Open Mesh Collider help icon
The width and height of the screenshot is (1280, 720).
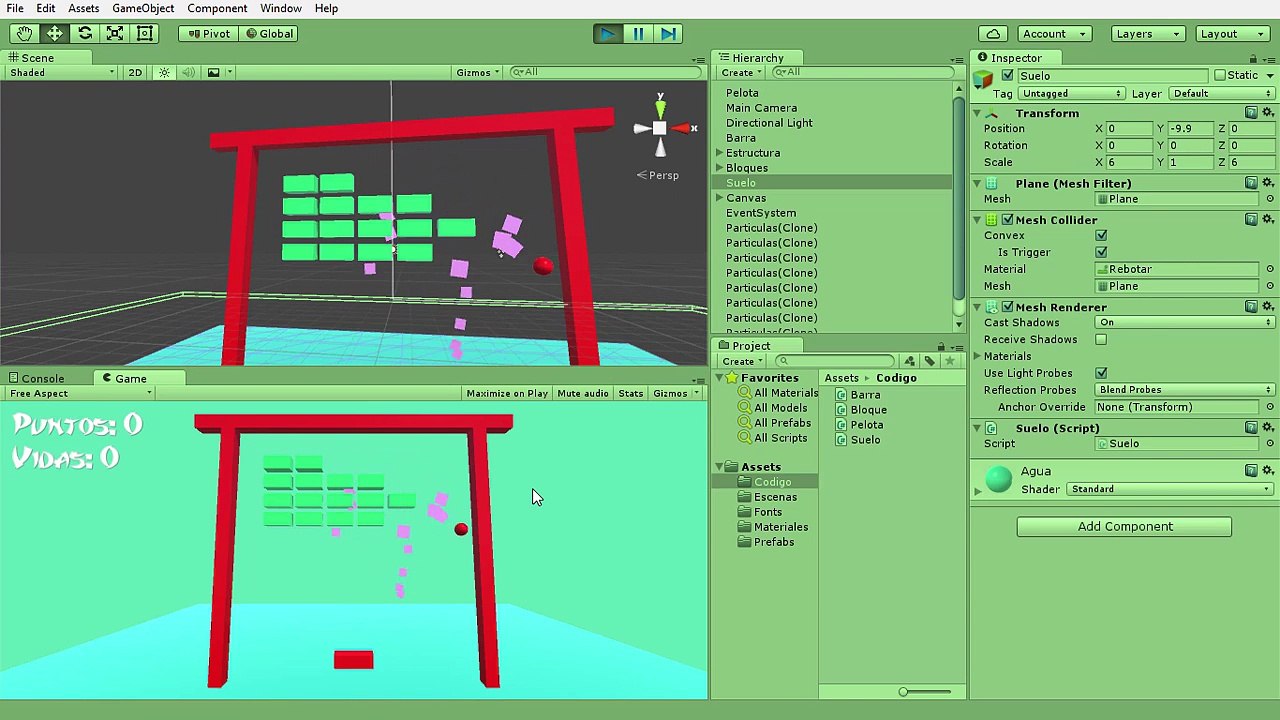(x=1251, y=219)
